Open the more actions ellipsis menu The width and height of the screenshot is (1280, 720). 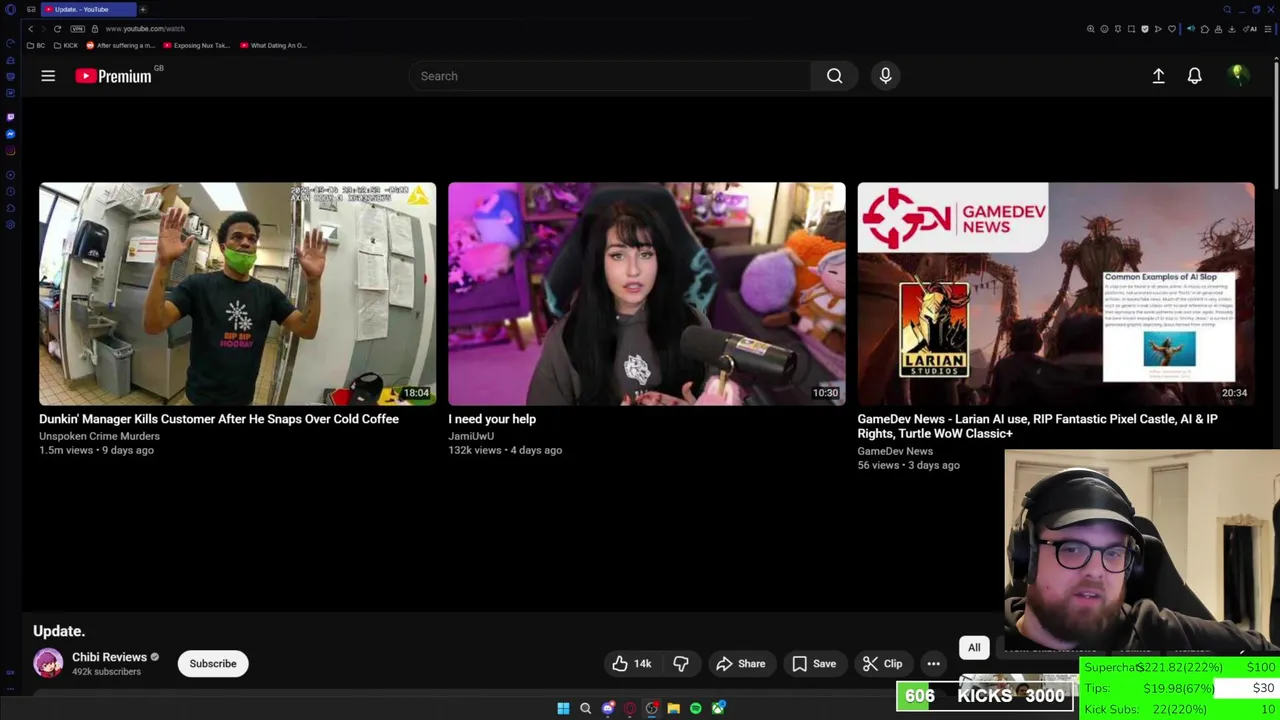[933, 664]
